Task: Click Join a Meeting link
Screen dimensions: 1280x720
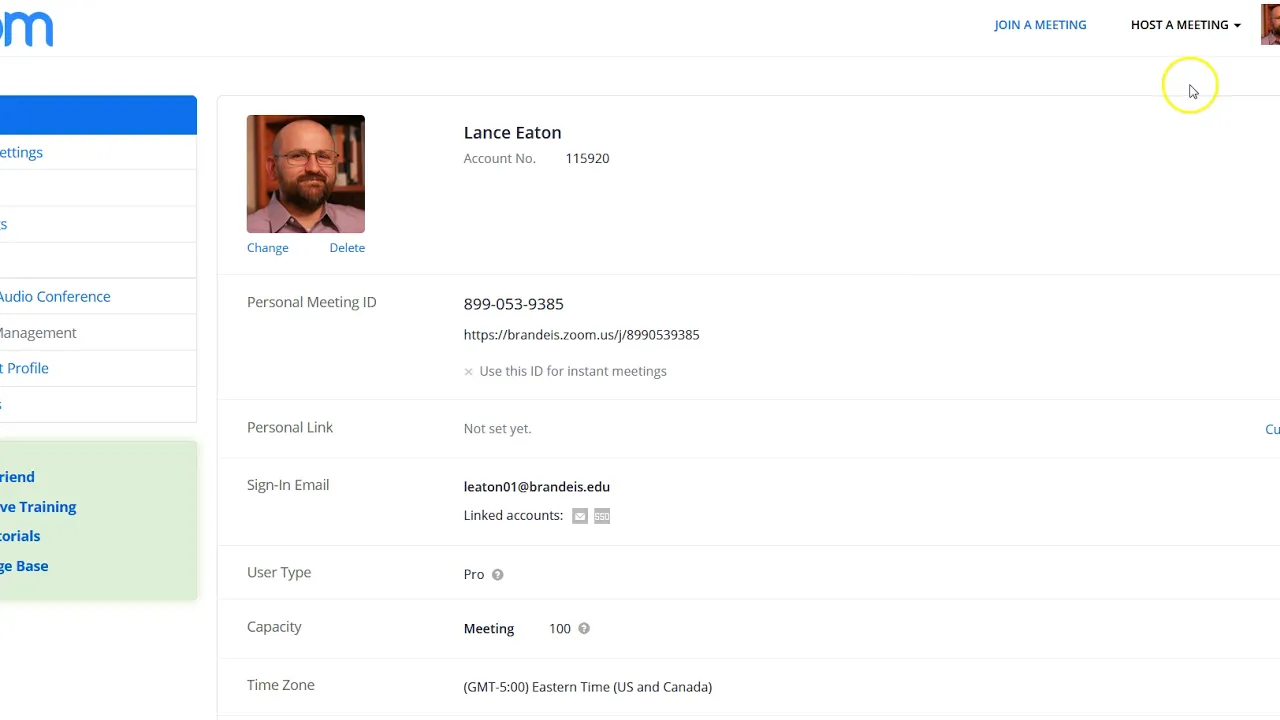Action: pyautogui.click(x=1040, y=25)
